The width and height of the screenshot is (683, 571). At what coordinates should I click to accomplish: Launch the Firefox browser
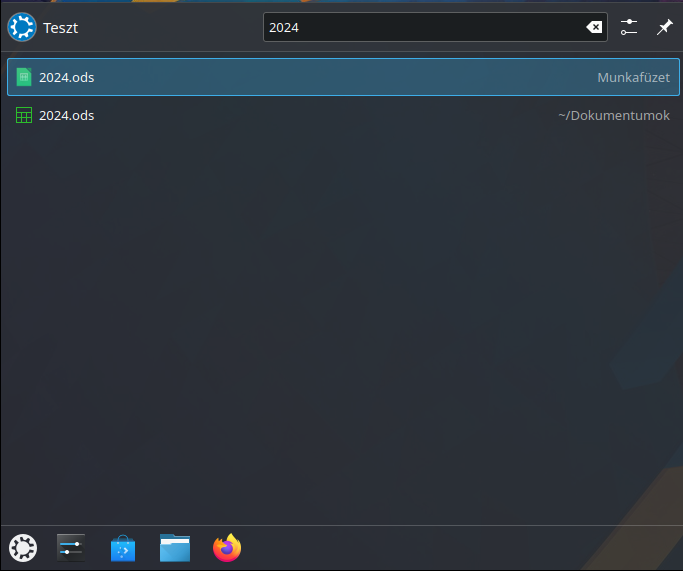click(x=227, y=548)
